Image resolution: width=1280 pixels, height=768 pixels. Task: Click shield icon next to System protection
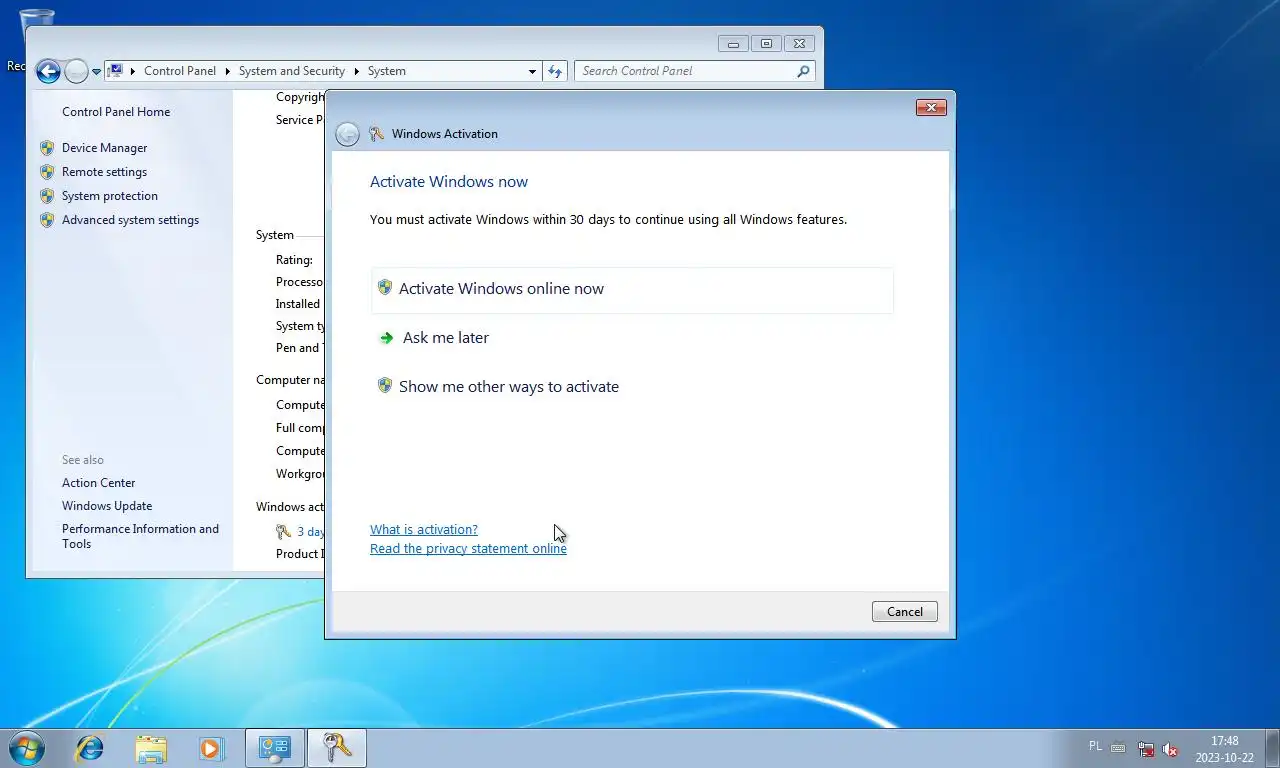(47, 196)
